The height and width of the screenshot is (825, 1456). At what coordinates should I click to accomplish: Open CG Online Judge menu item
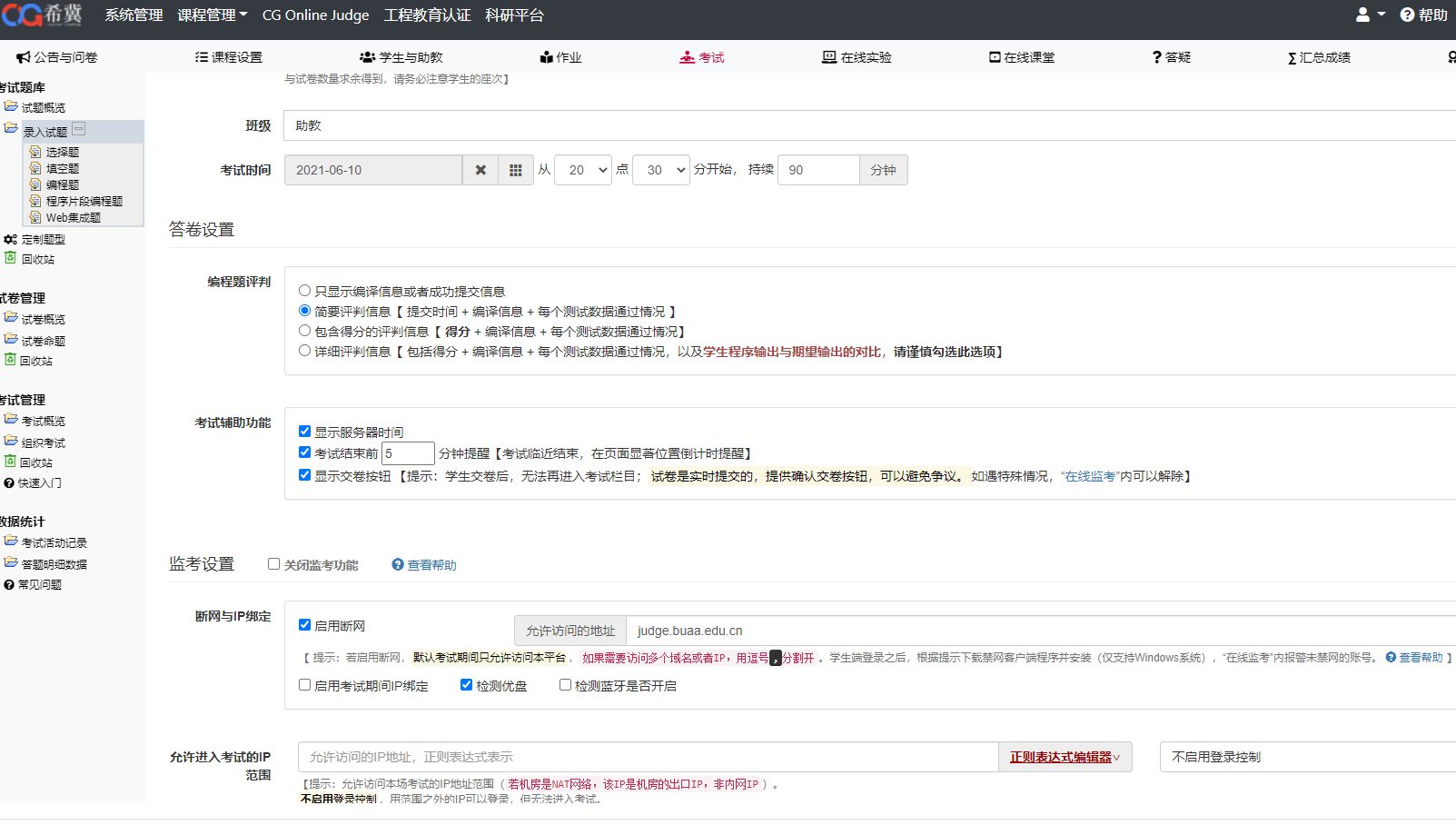(316, 15)
